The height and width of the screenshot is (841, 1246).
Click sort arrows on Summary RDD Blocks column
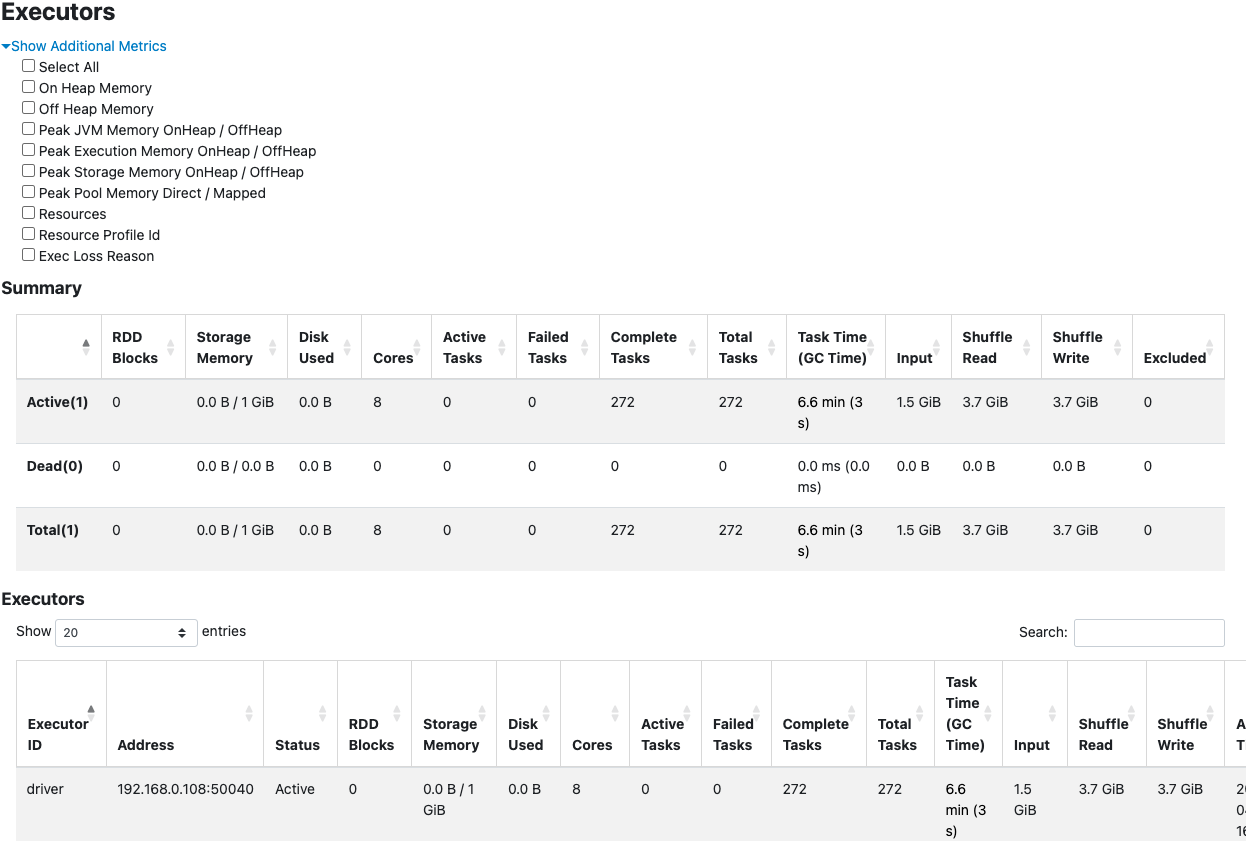pos(170,348)
